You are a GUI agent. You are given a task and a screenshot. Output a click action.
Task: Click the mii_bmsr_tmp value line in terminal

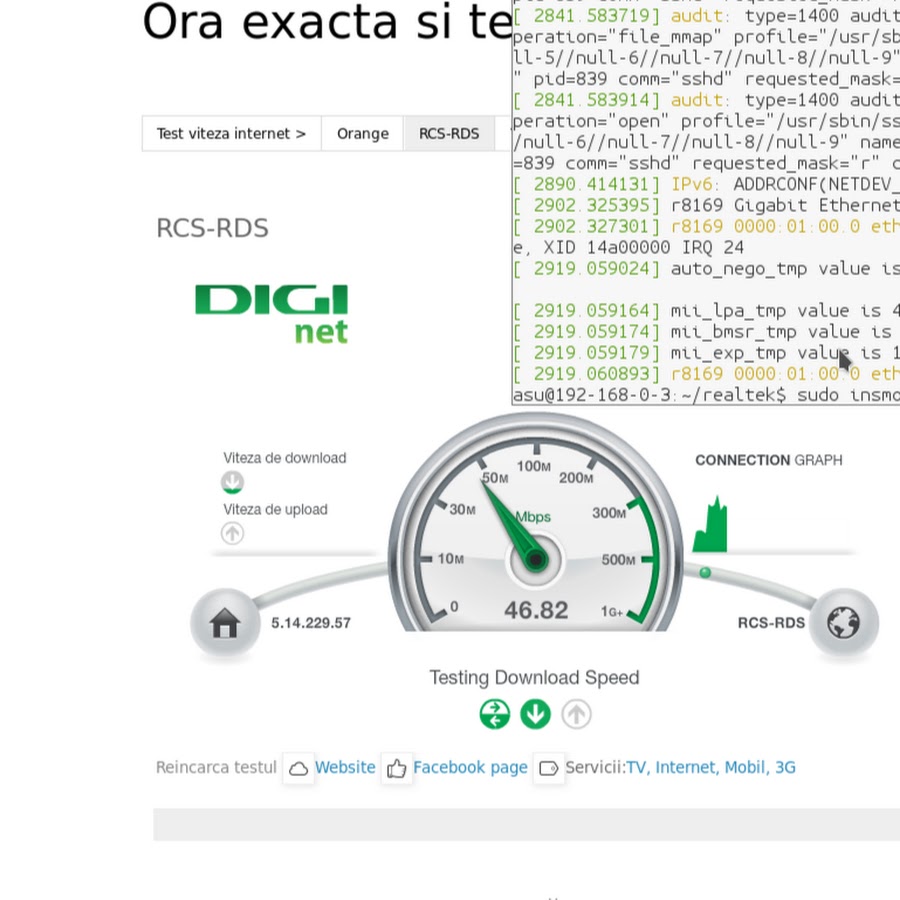click(x=706, y=332)
